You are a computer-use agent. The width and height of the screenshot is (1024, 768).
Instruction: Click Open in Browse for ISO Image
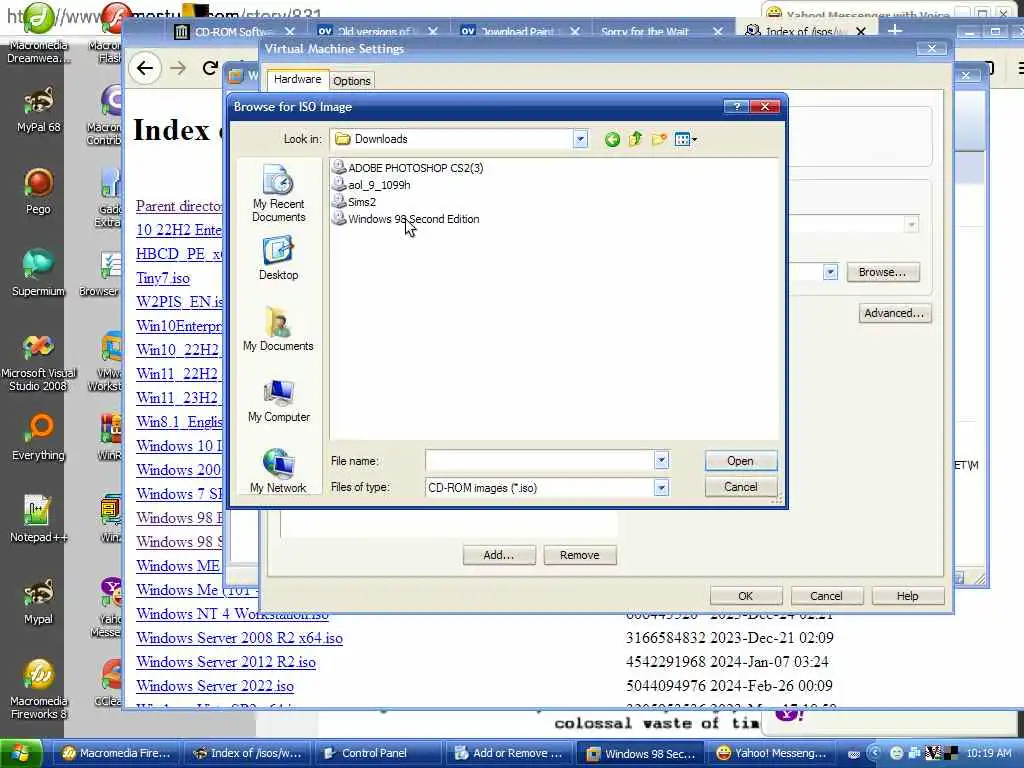click(x=741, y=461)
